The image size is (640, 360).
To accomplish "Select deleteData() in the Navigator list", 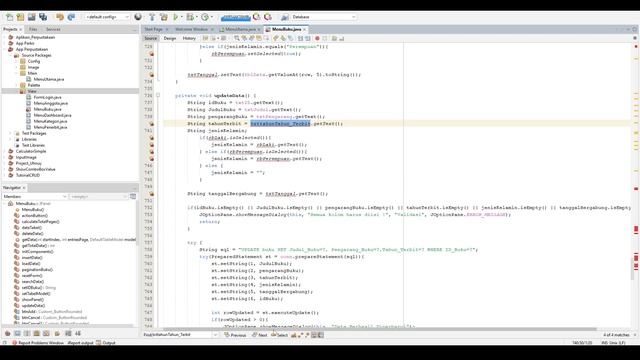I will [x=32, y=233].
